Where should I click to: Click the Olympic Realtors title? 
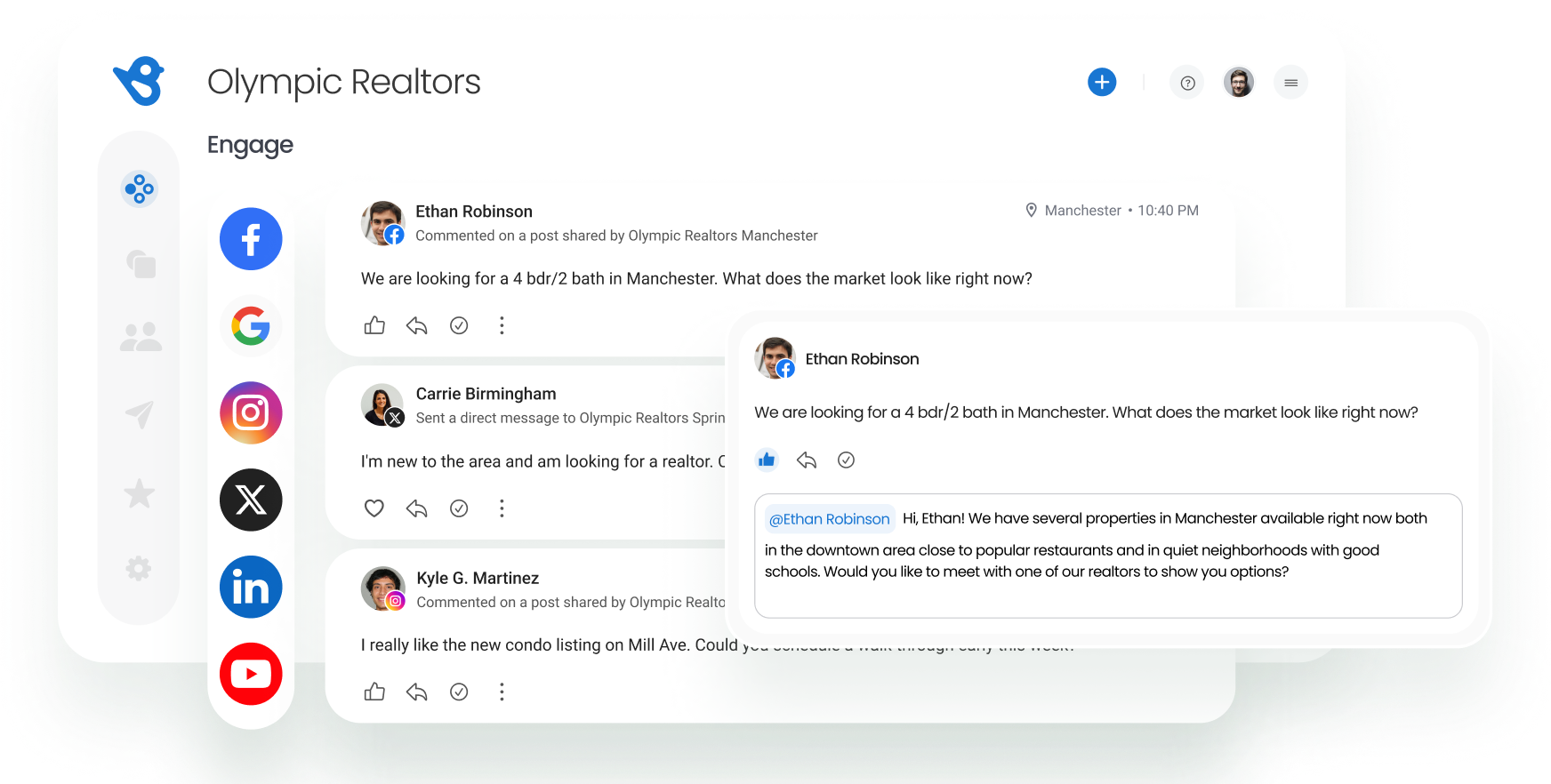pyautogui.click(x=344, y=82)
